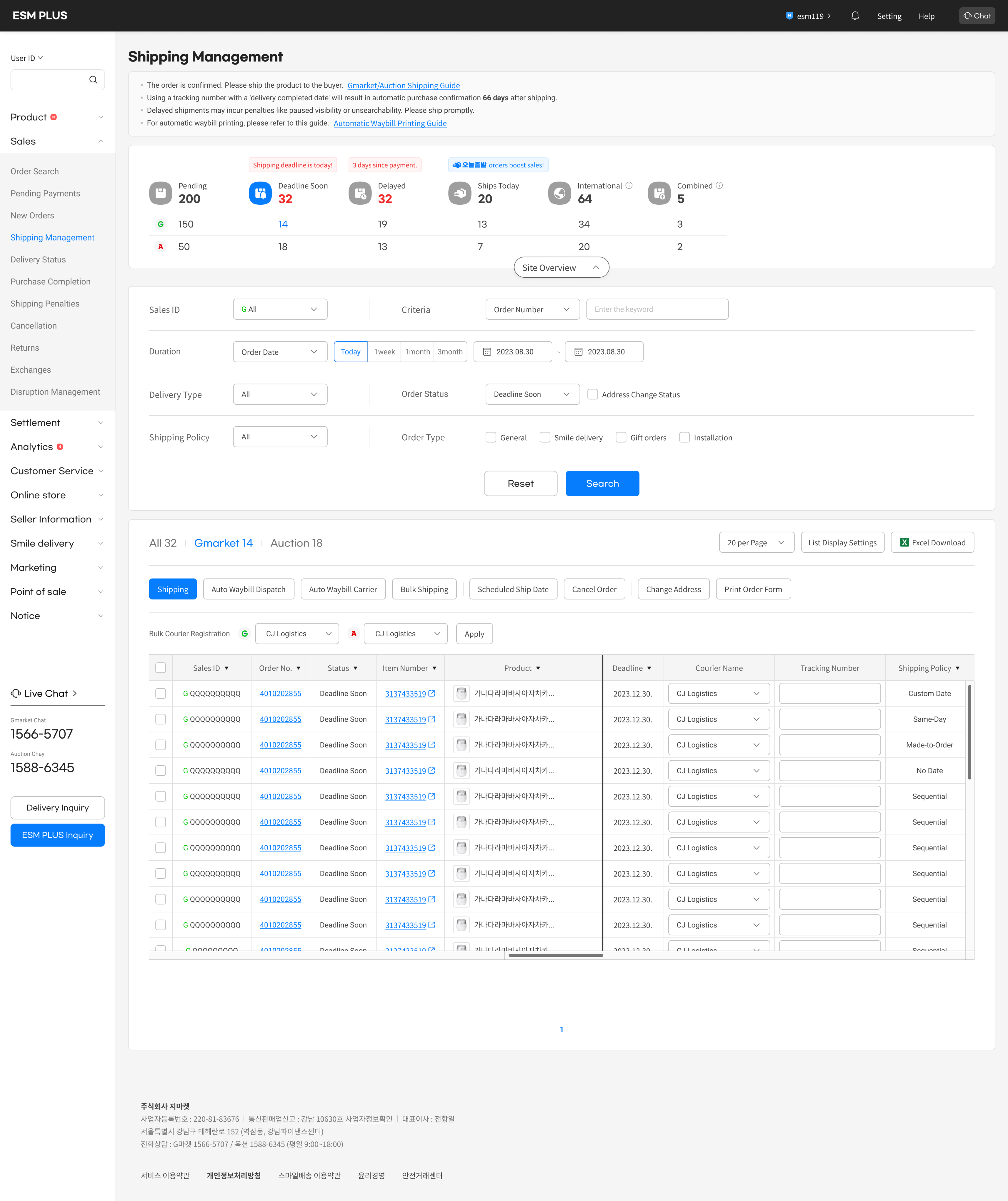Check the Smile delivery order type
The height and width of the screenshot is (1201, 1008).
pos(545,437)
